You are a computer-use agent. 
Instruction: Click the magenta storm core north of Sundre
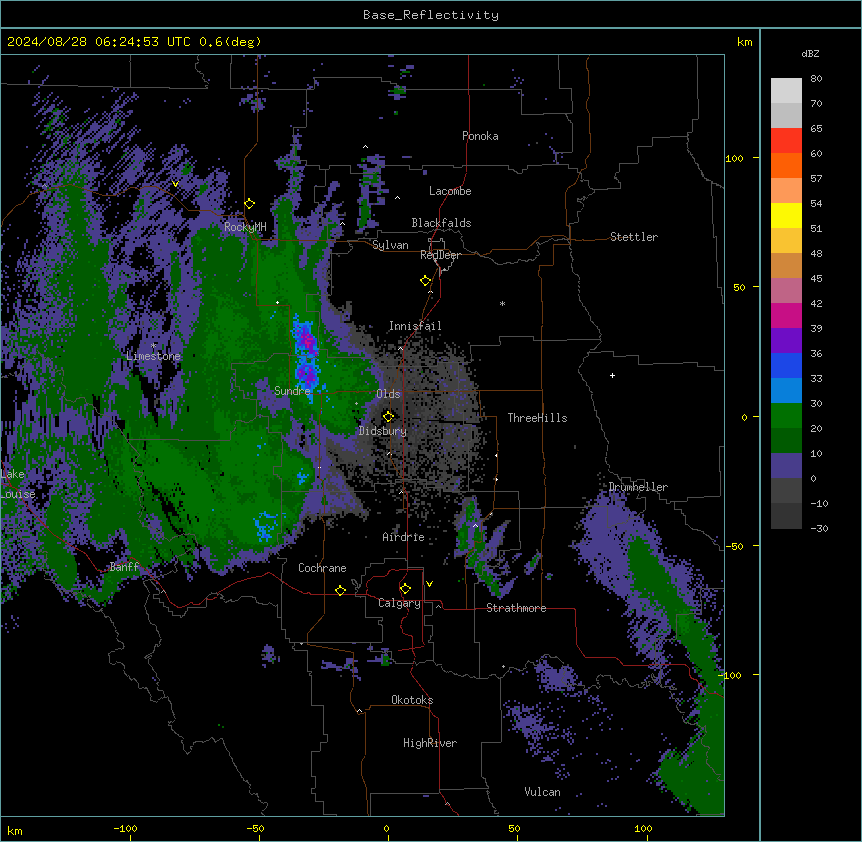(308, 344)
